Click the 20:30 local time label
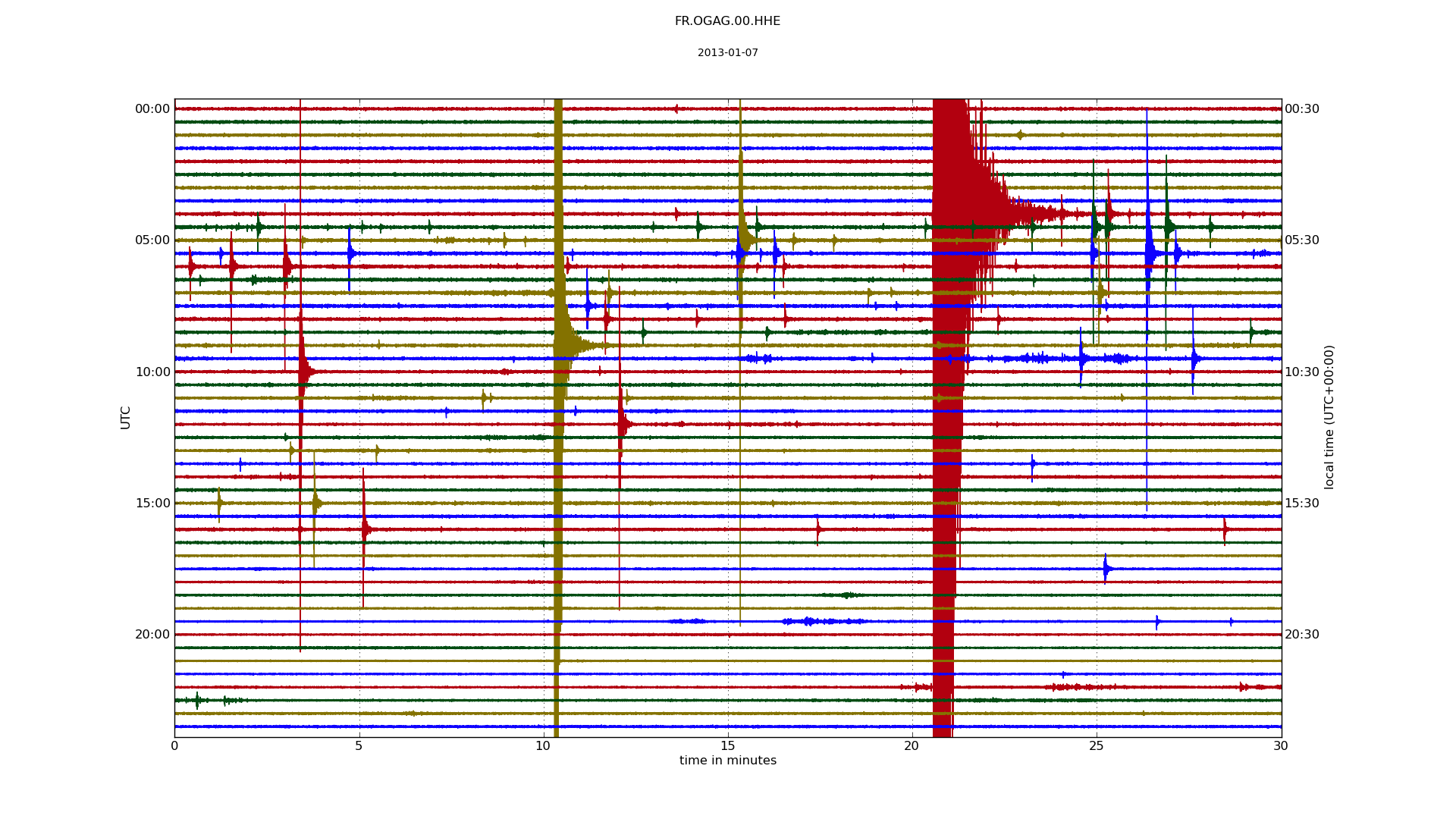 (1302, 635)
